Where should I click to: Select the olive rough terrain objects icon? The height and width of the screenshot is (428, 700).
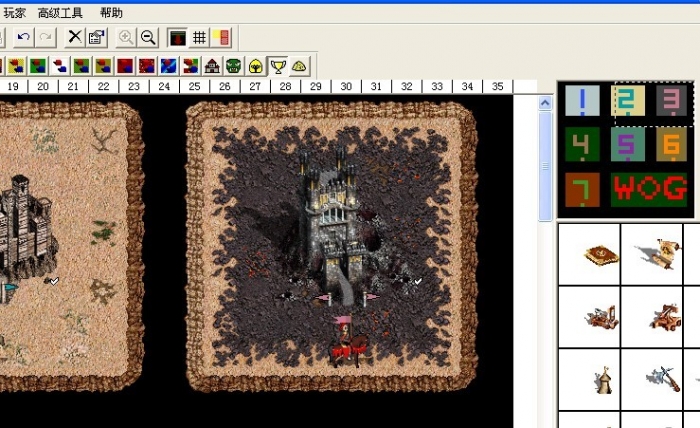[104, 66]
